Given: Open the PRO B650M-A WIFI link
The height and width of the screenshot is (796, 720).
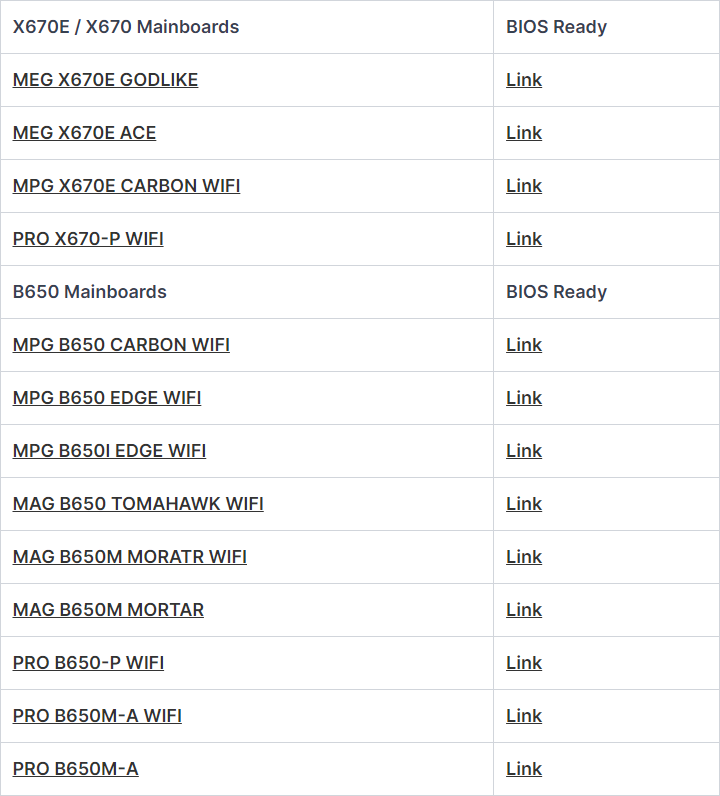Looking at the screenshot, I should pos(97,716).
